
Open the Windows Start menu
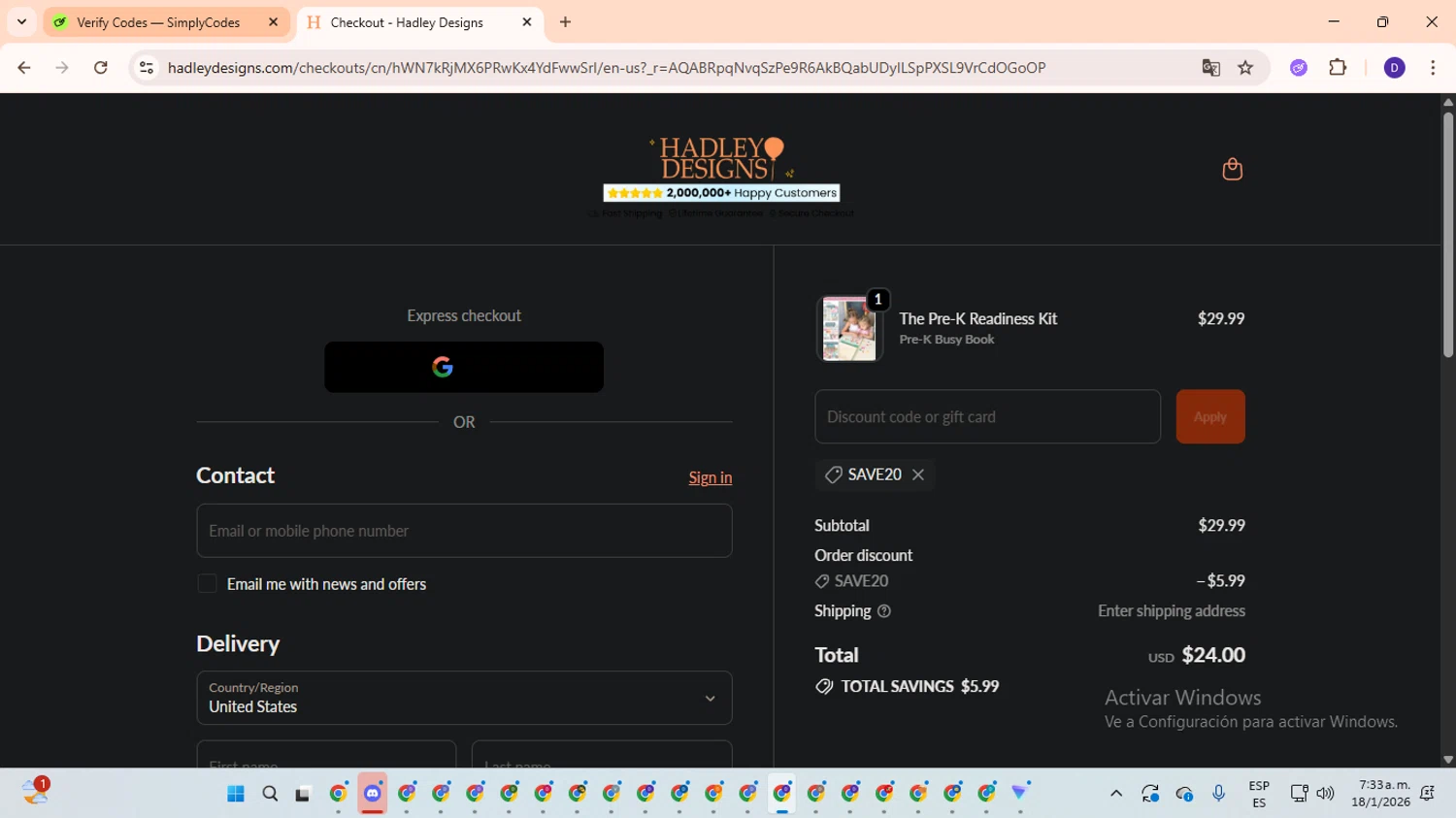pos(235,794)
